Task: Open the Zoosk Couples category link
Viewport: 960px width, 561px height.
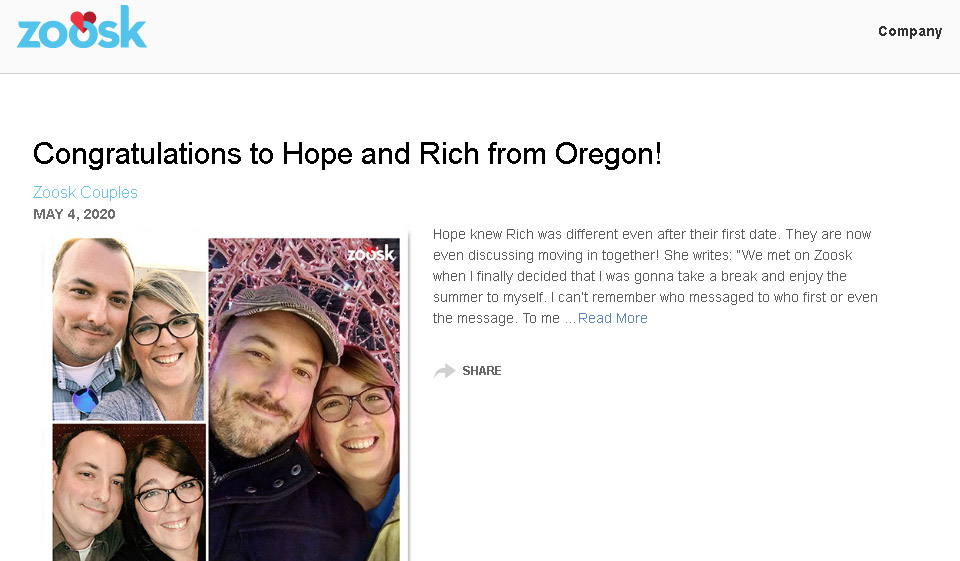Action: pos(85,192)
